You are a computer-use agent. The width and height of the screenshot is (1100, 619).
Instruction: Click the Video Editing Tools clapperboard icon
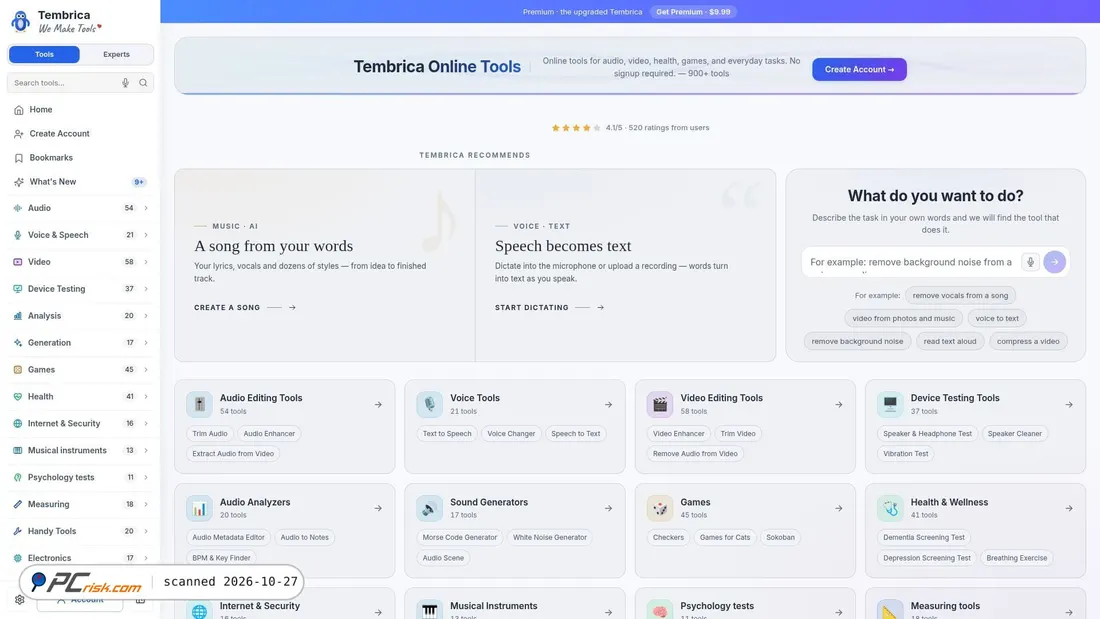coord(659,404)
